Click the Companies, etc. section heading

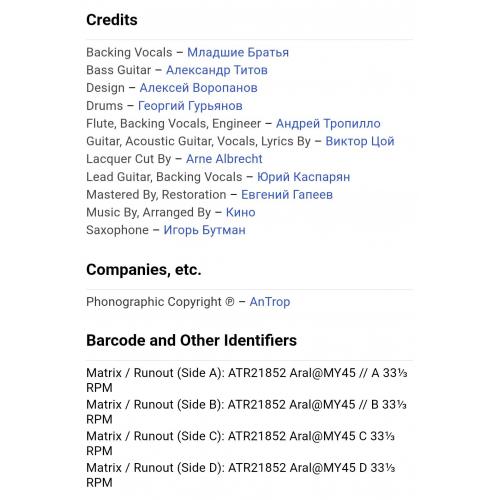pos(144,270)
